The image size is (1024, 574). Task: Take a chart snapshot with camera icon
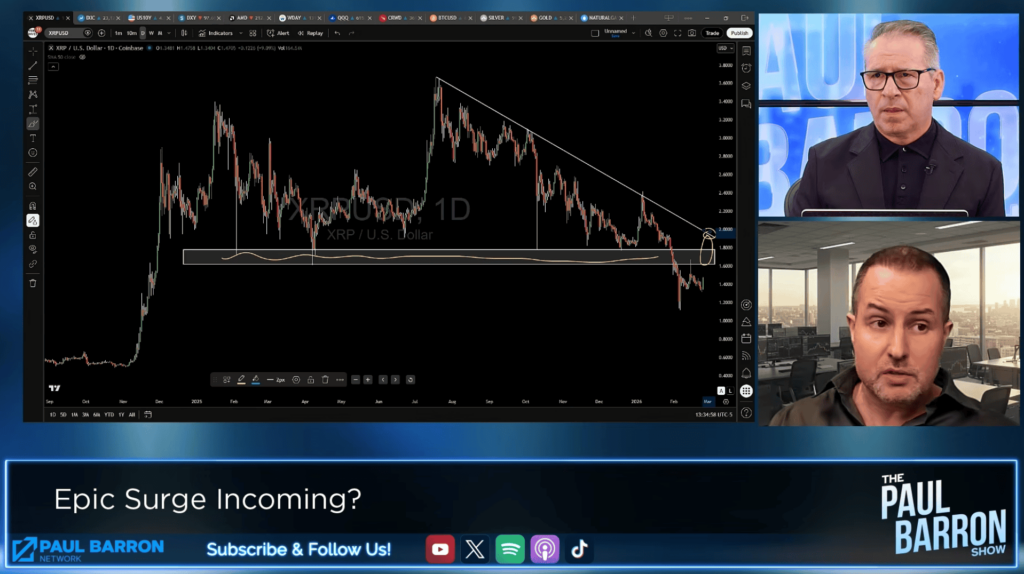click(692, 33)
